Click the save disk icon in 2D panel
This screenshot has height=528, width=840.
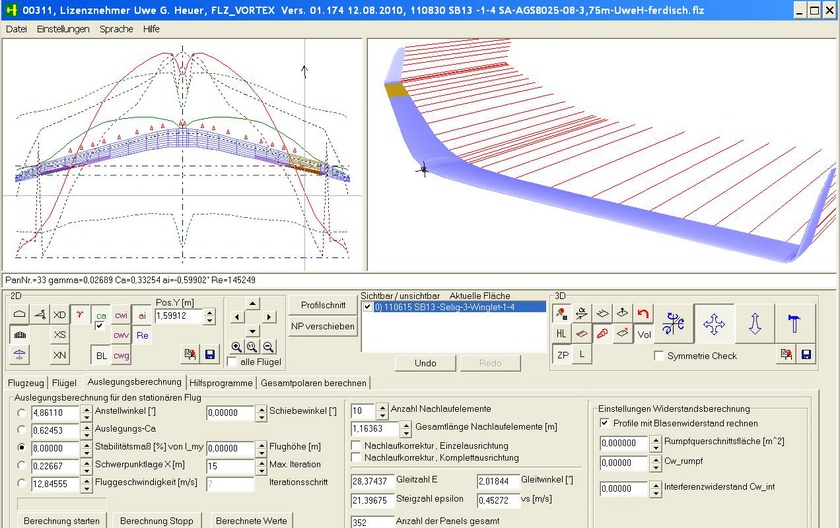(x=210, y=355)
